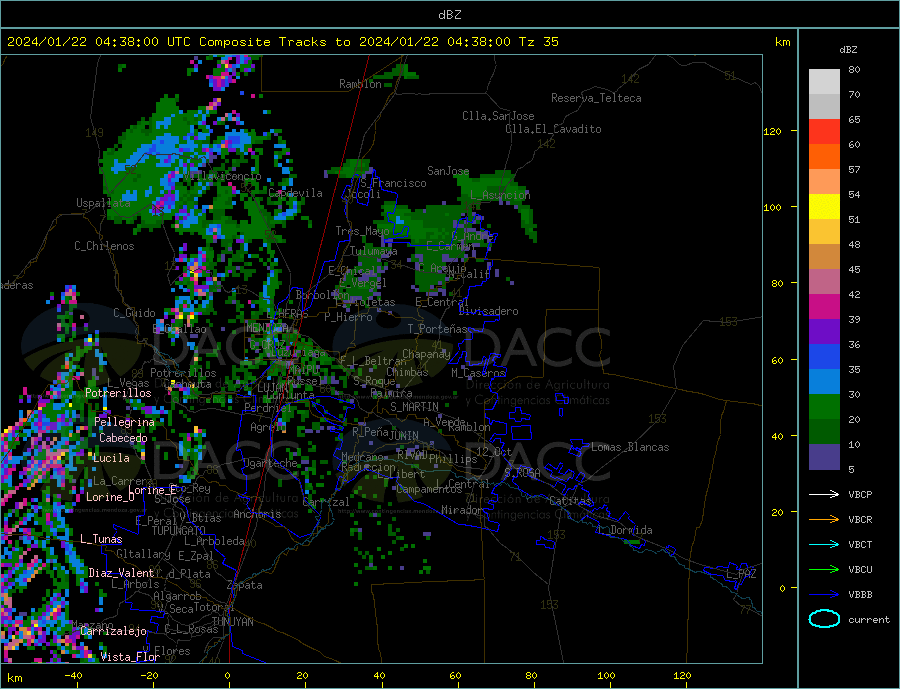Click the L_Tunas map label

(x=101, y=539)
